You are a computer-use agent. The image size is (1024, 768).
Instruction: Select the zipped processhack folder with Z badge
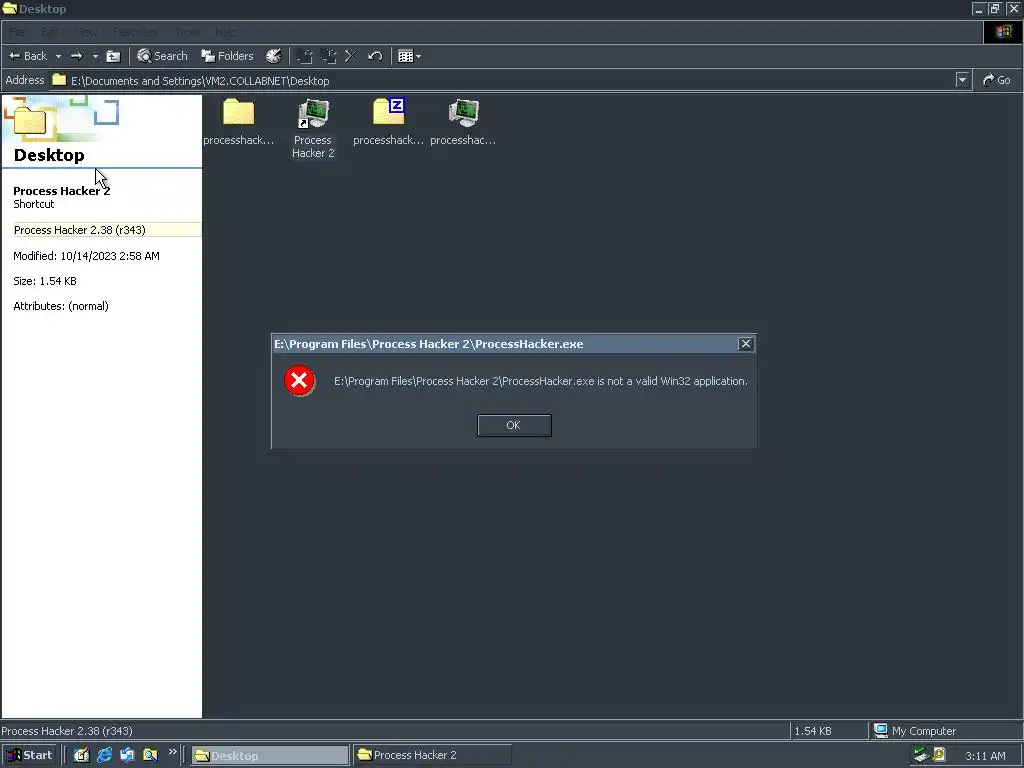[389, 112]
